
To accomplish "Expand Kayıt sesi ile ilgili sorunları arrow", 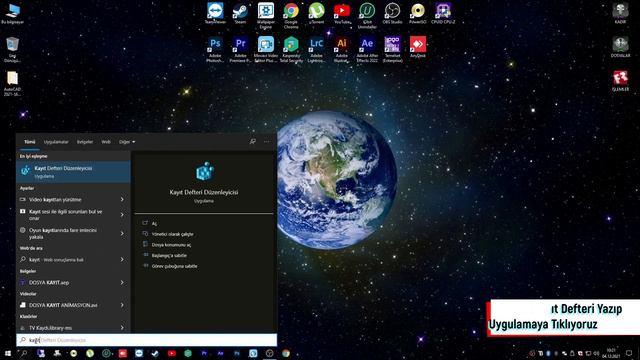I will click(x=122, y=215).
